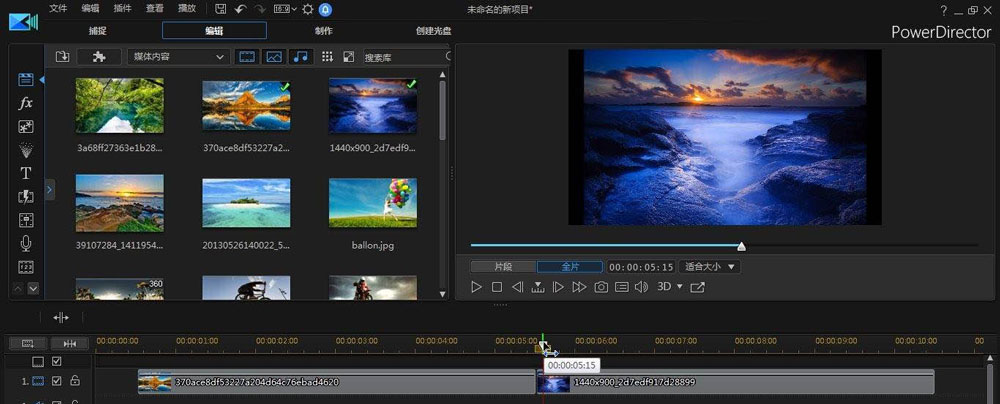The image size is (1000, 404).
Task: Lock video track 1
Action: click(75, 381)
